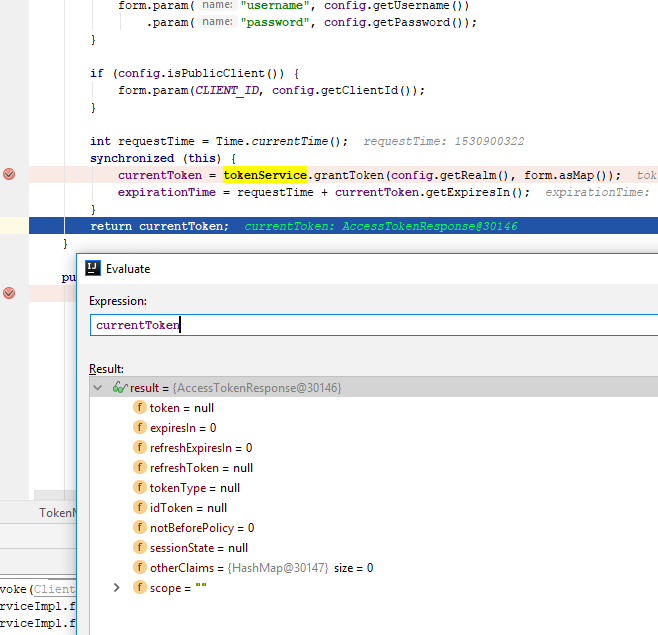Click 'requestTime: 1530900322' inline hint

[444, 141]
